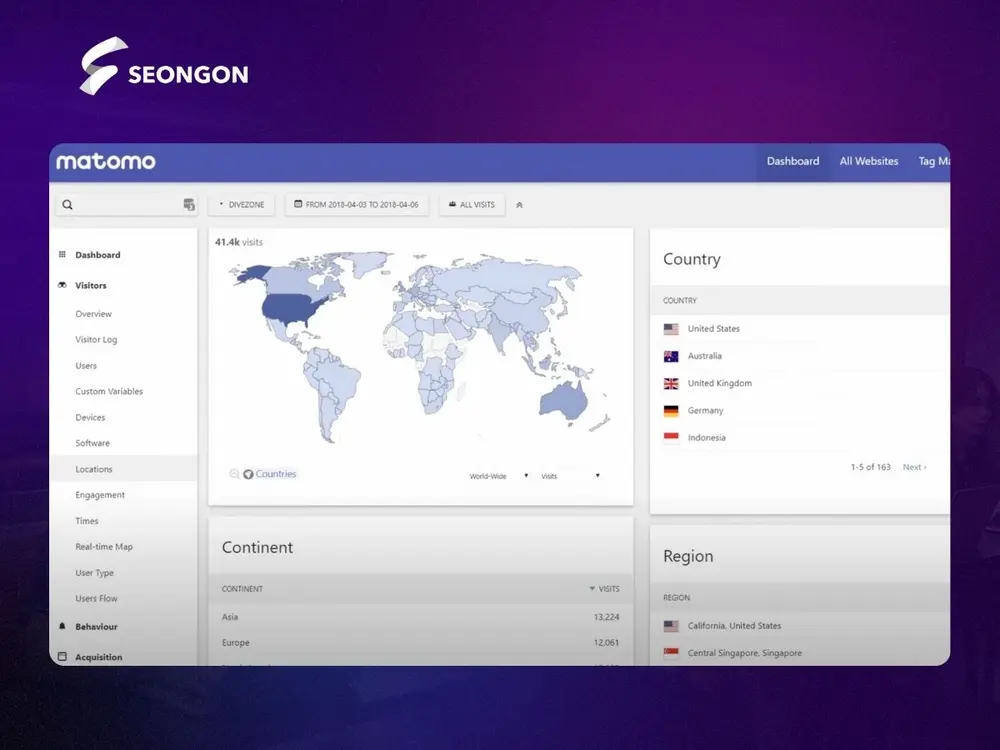Open the All Websites top tab
Image resolution: width=1000 pixels, height=750 pixels.
pos(869,161)
